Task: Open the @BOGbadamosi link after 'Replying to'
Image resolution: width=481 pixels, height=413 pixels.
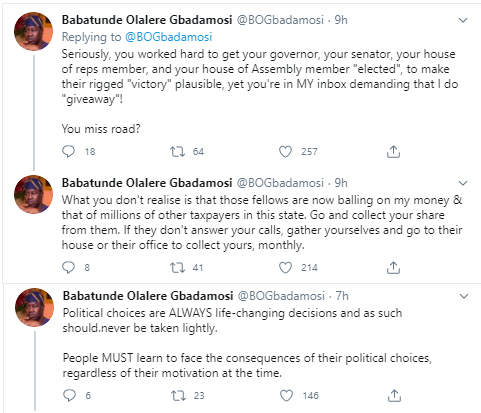Action: [169, 37]
